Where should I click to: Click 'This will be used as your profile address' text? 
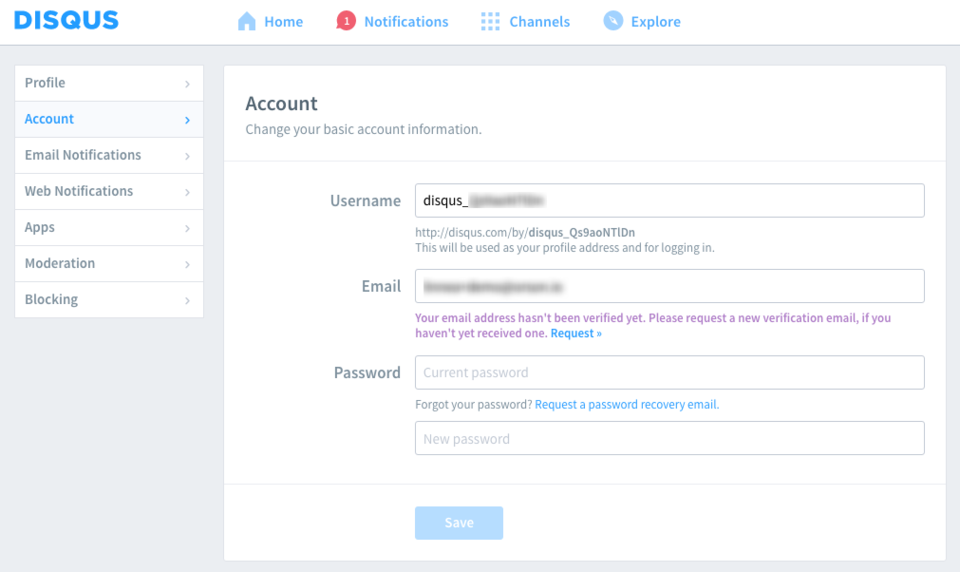point(564,248)
